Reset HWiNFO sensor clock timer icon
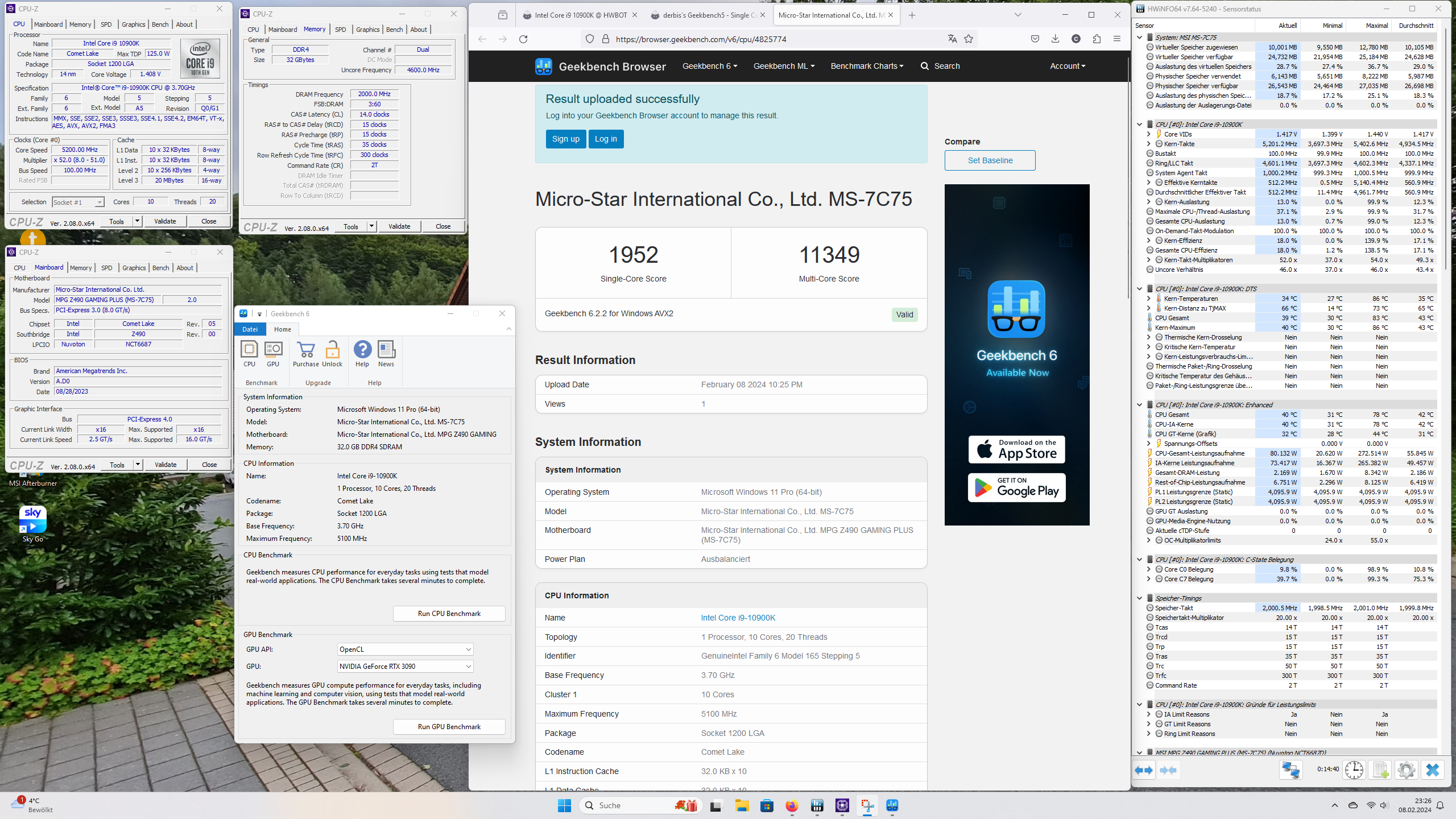 point(1354,770)
